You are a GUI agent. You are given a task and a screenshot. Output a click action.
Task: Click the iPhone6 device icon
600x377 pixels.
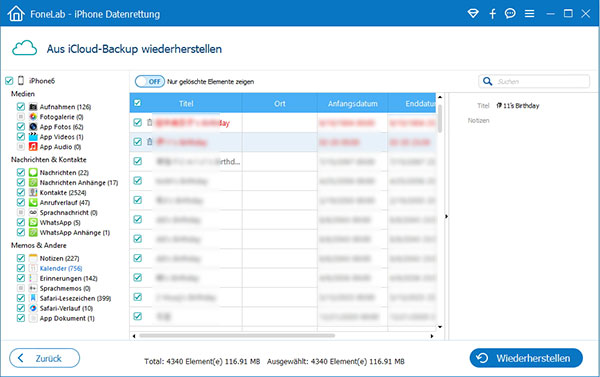(21, 80)
